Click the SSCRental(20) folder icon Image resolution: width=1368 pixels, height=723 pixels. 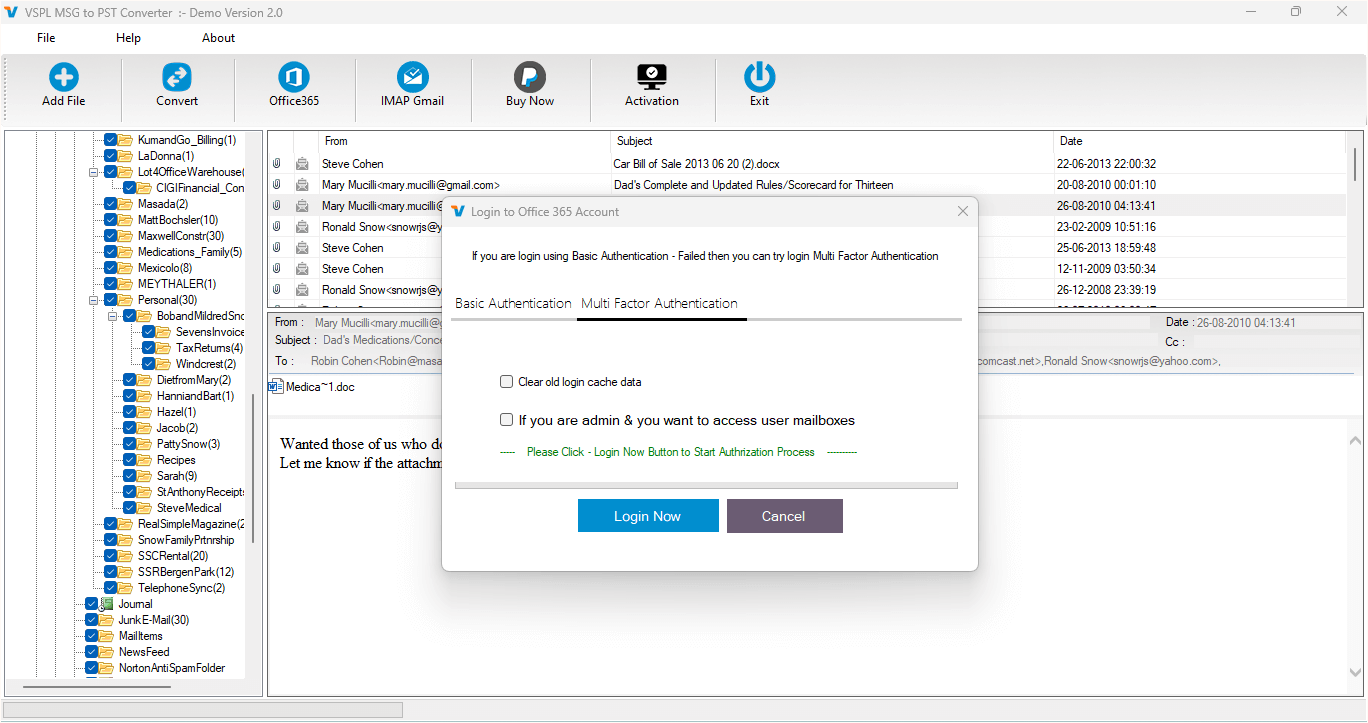(x=126, y=556)
